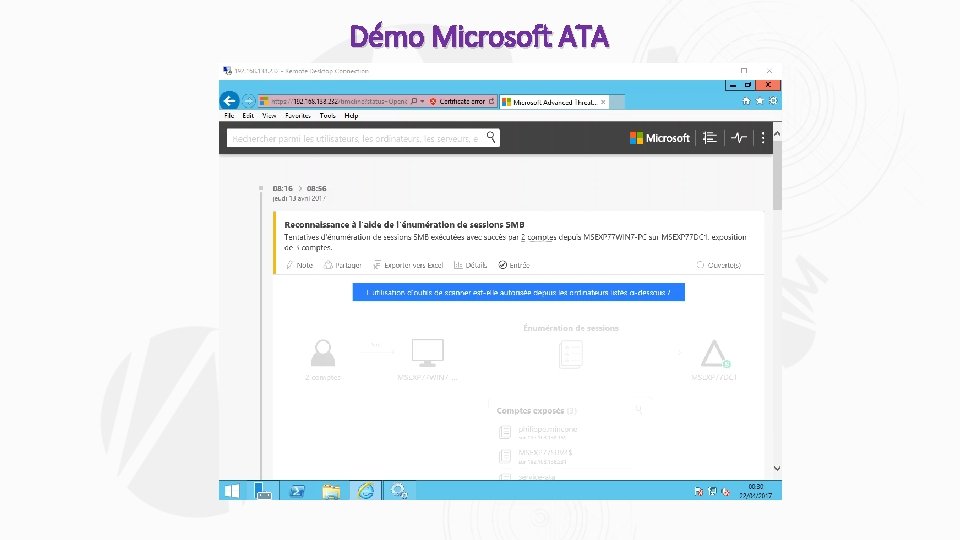Viewport: 960px width, 540px height.
Task: Click the Microsoft logo in the header
Action: point(659,138)
